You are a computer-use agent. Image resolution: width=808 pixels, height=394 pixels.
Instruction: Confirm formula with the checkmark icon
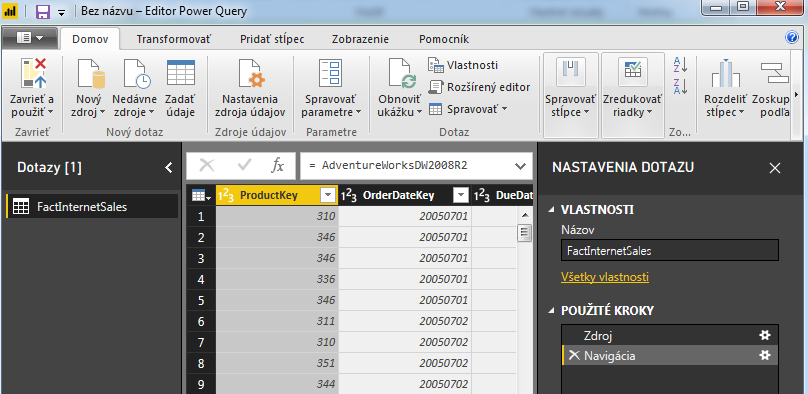pos(244,165)
